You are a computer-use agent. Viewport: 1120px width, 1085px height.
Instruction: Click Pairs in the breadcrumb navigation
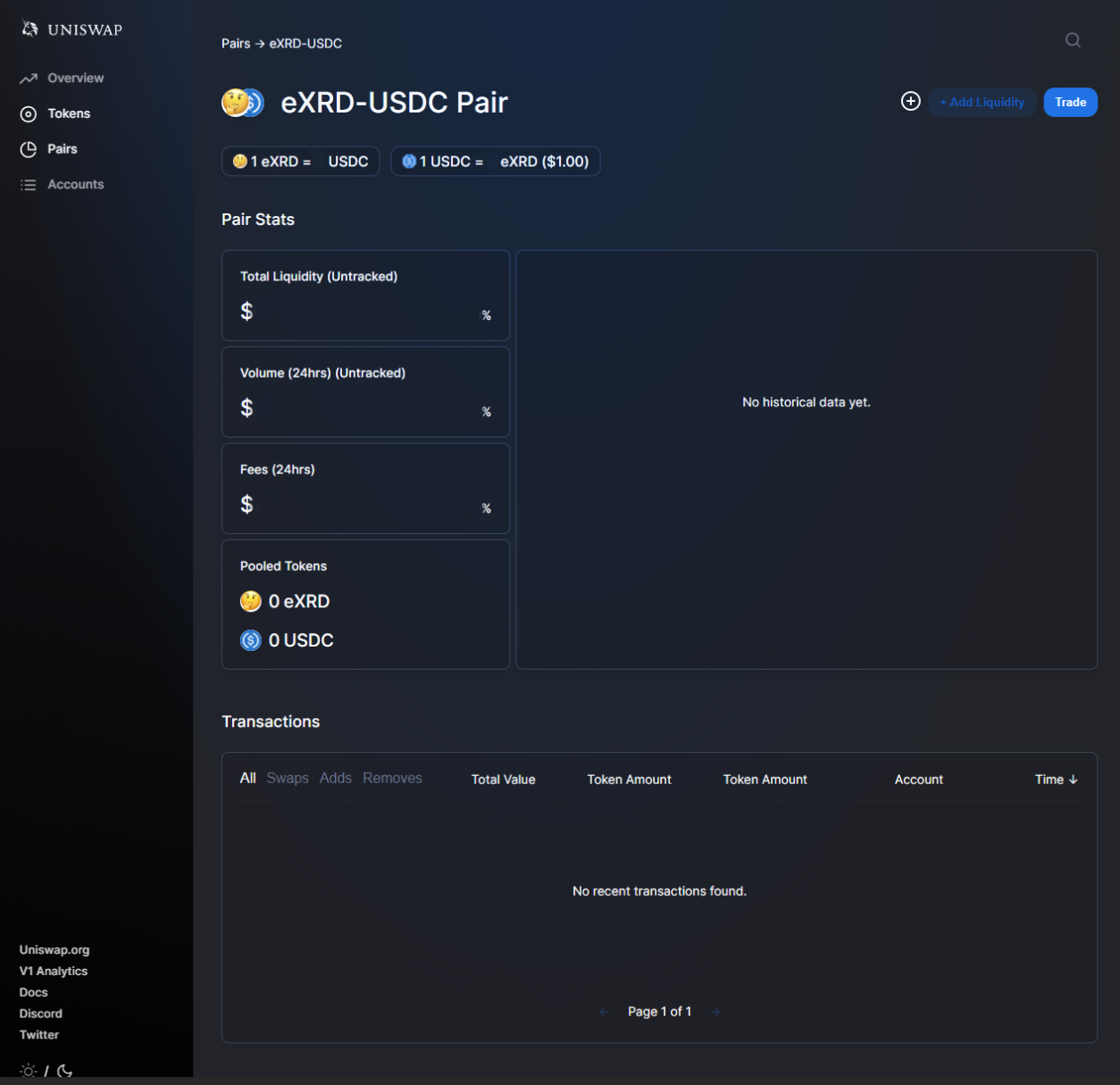click(x=233, y=43)
